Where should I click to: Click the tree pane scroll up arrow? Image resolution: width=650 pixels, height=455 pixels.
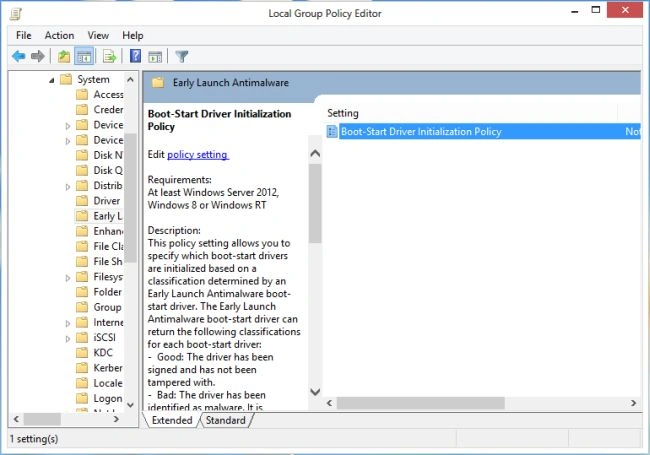coord(130,79)
